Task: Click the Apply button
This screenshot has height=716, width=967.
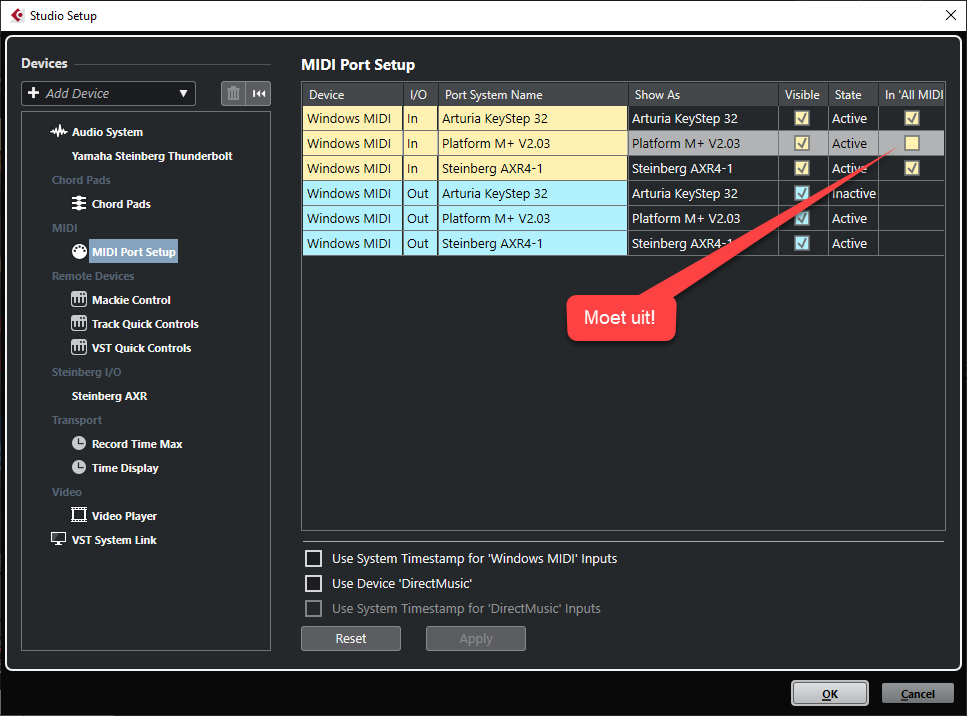Action: tap(475, 638)
